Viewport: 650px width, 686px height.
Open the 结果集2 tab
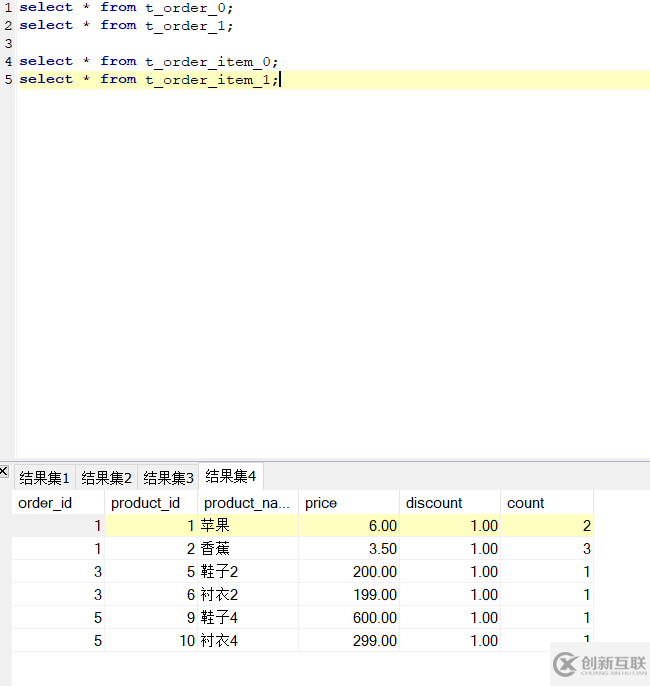click(x=107, y=478)
